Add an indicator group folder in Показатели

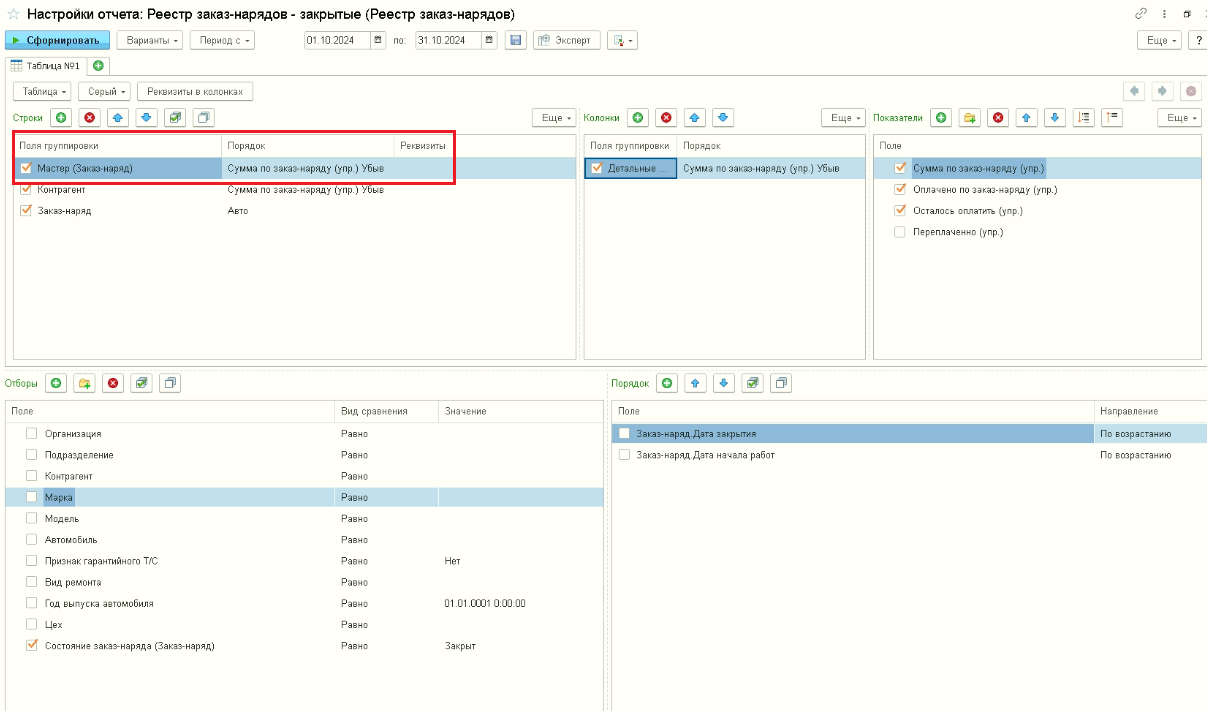coord(969,118)
